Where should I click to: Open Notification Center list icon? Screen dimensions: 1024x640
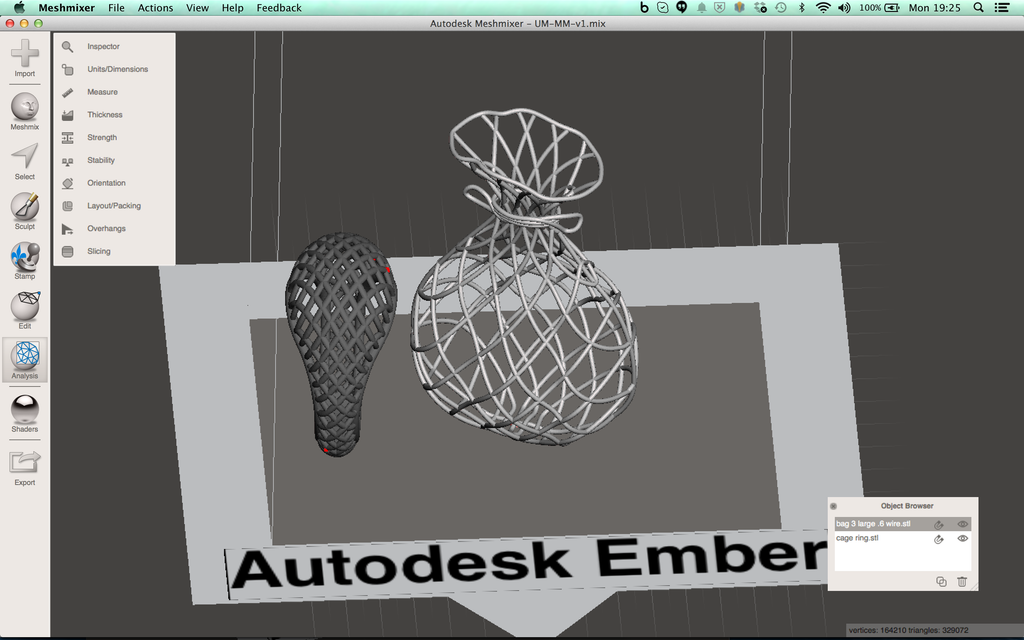1002,8
